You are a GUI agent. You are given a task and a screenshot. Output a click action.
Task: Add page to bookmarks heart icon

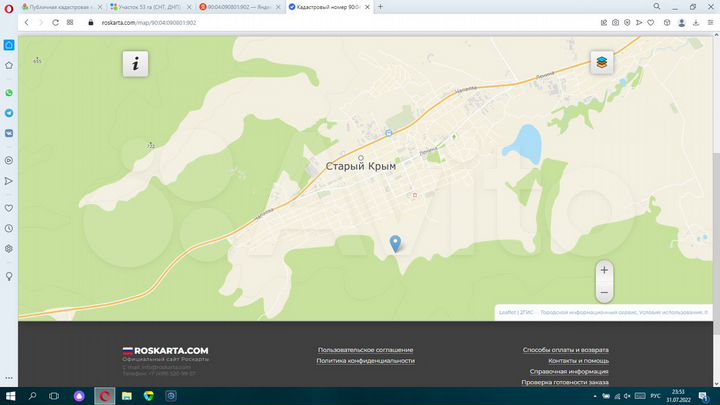pyautogui.click(x=651, y=22)
